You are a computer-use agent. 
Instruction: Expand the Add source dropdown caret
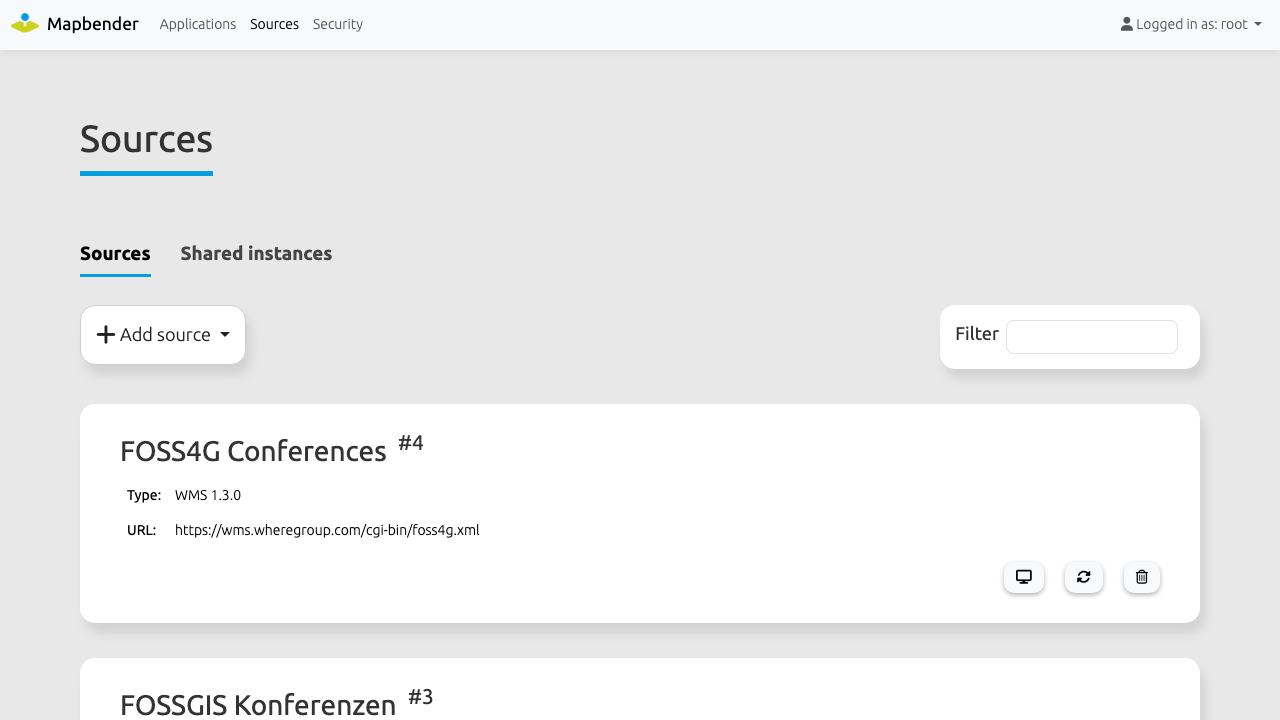[x=225, y=335]
